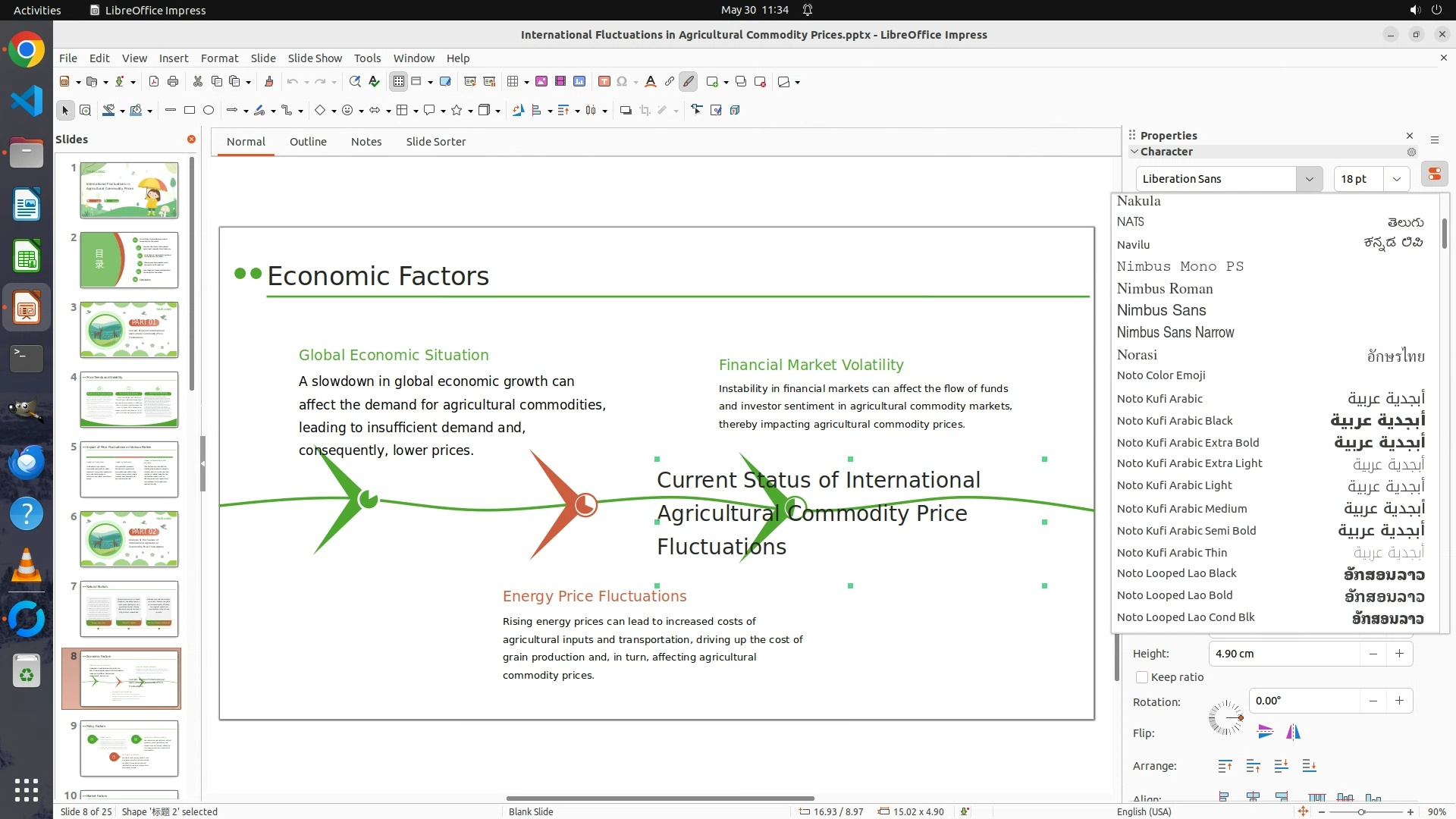
Task: Select slide 5 thumbnail in Slides panel
Action: [x=129, y=469]
